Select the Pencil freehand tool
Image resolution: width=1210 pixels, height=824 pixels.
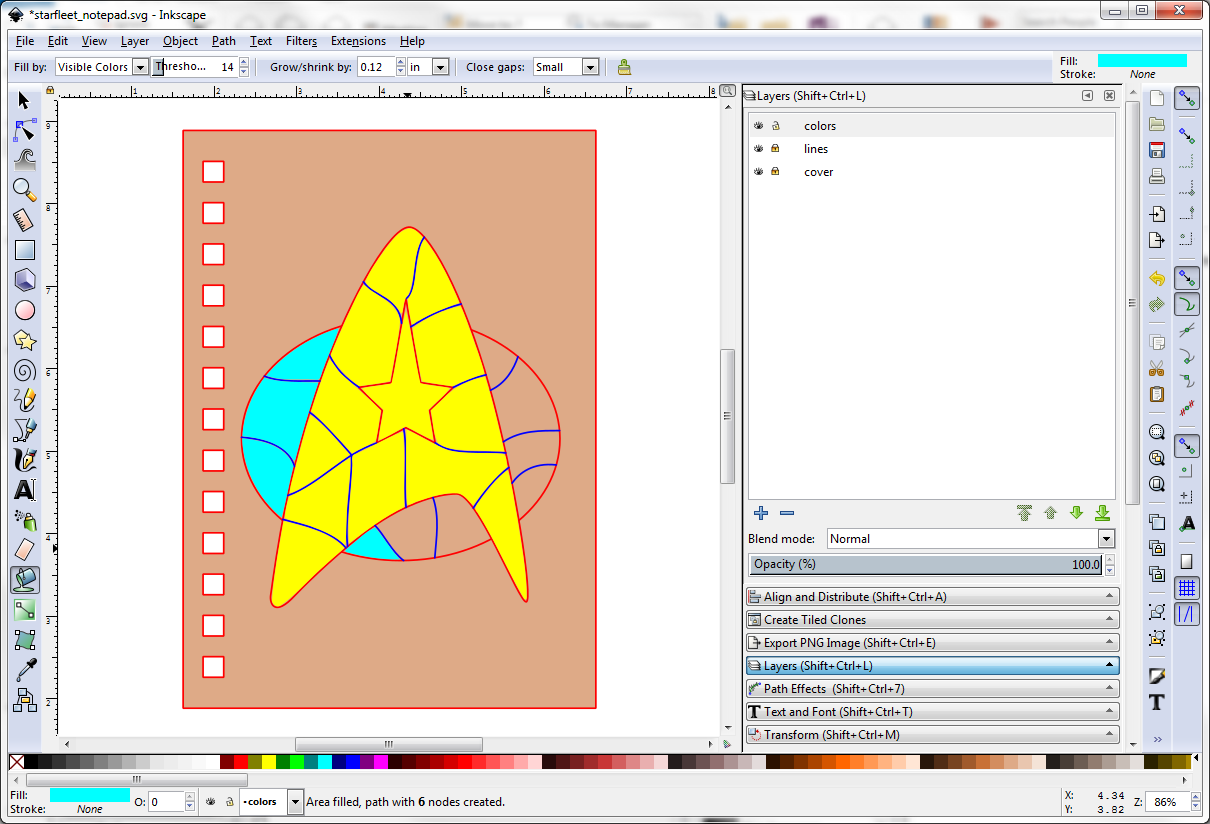24,400
